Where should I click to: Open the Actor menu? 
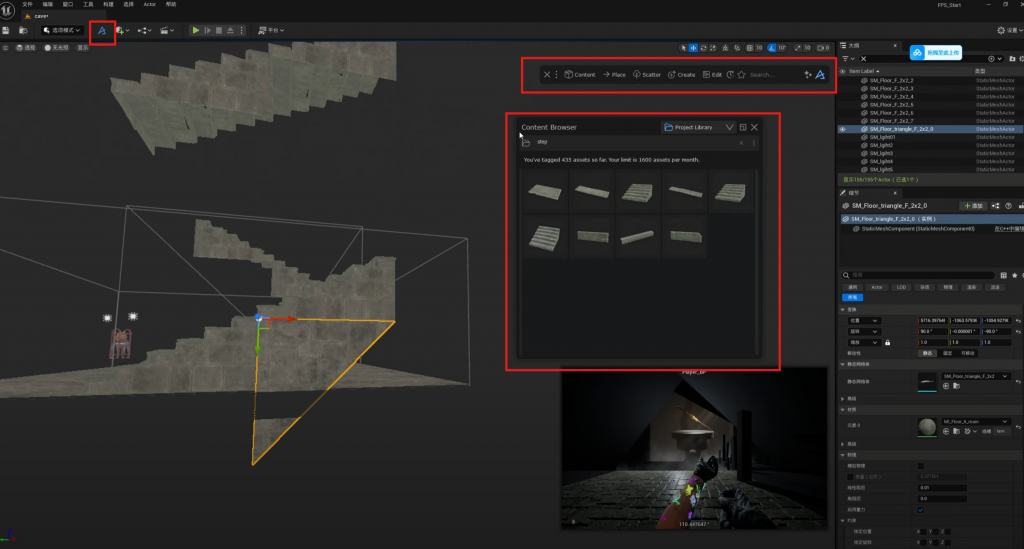[150, 5]
